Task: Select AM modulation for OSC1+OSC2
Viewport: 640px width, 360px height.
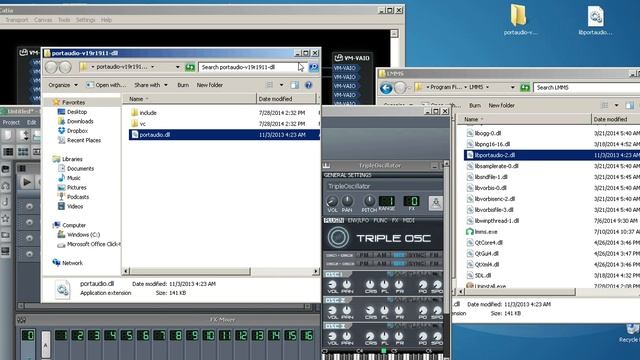Action: tap(381, 255)
